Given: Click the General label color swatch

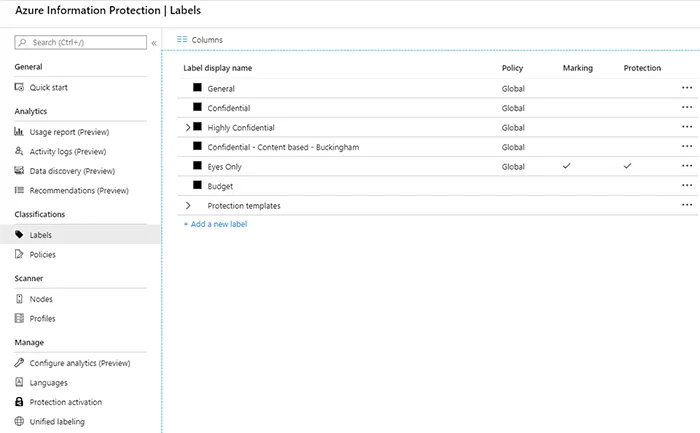Looking at the screenshot, I should click(x=197, y=87).
